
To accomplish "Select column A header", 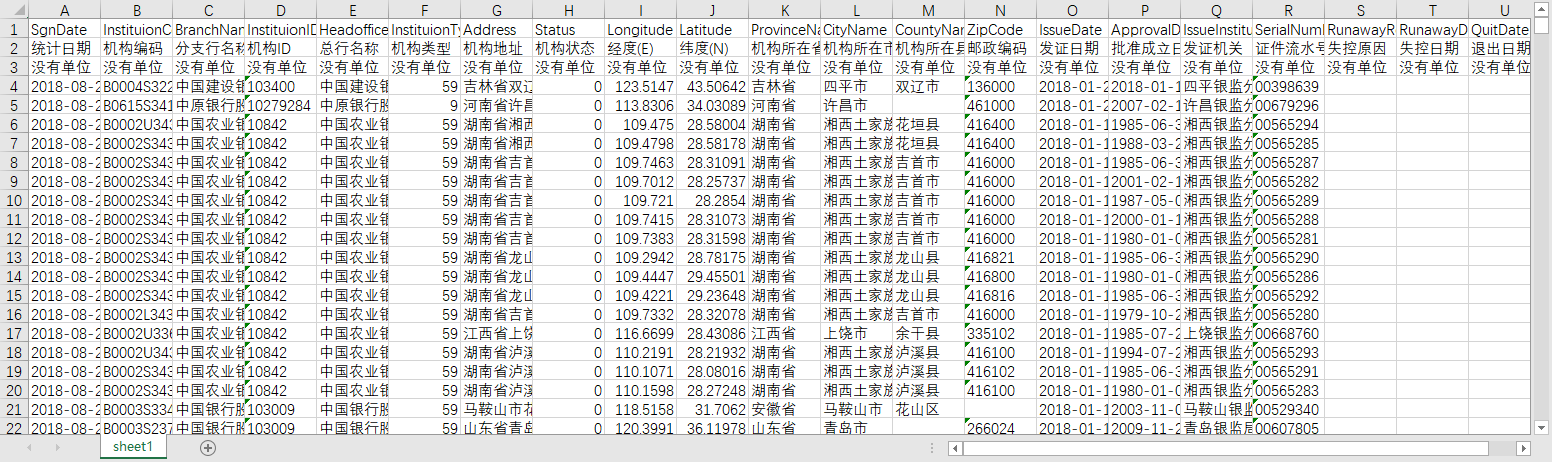I will (64, 11).
